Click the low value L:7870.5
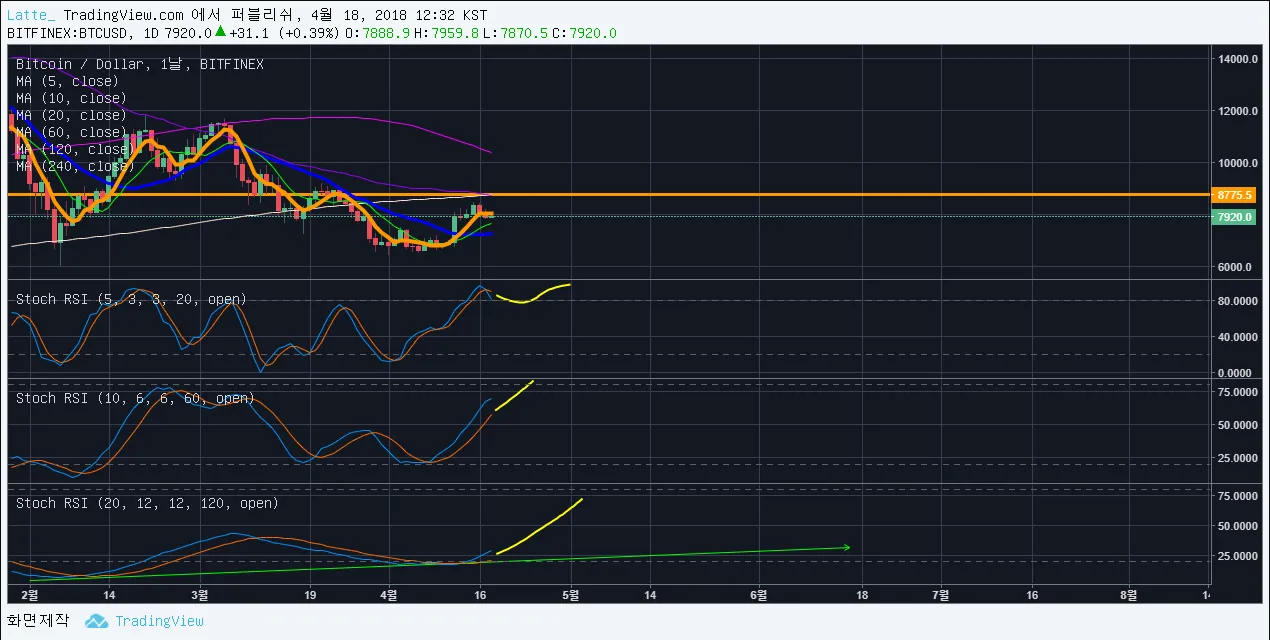This screenshot has width=1270, height=640. pyautogui.click(x=516, y=33)
